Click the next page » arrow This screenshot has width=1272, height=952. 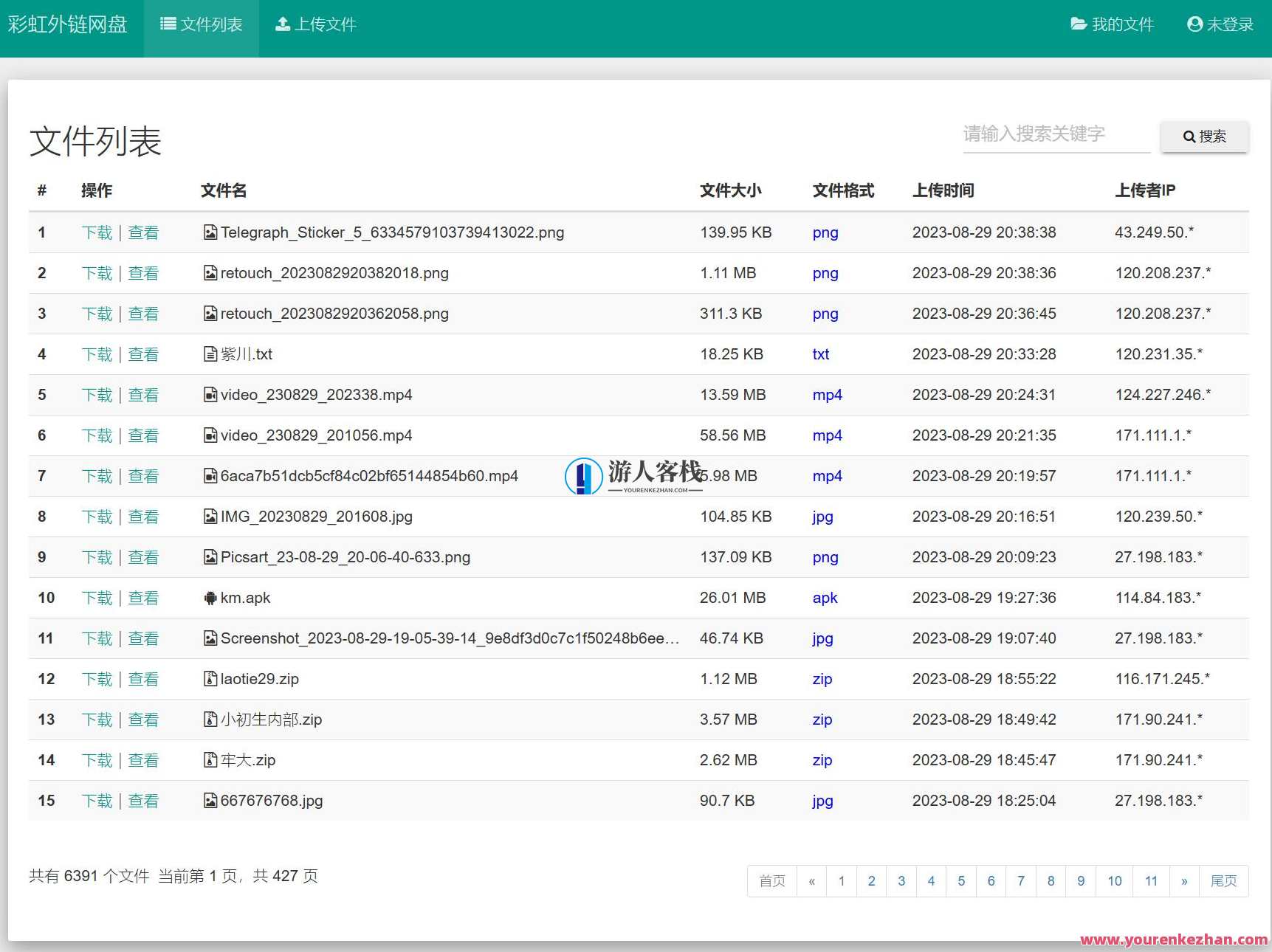coord(1184,881)
